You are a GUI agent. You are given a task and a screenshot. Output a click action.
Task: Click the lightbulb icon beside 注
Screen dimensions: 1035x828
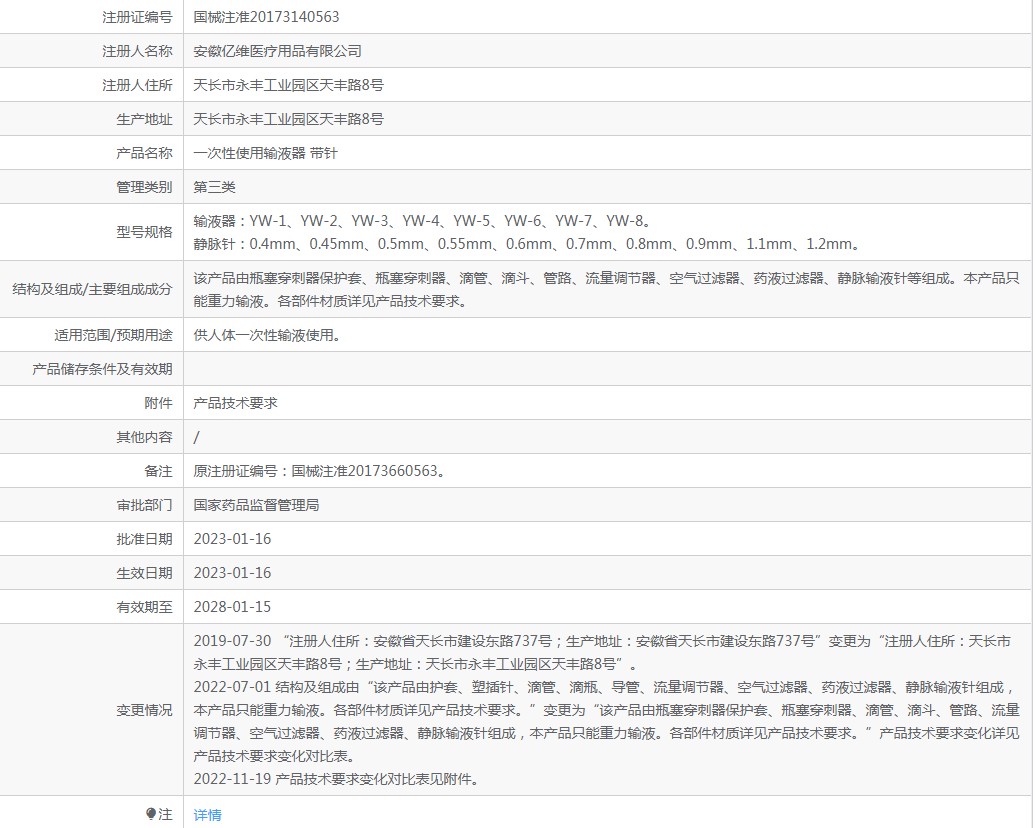(150, 813)
